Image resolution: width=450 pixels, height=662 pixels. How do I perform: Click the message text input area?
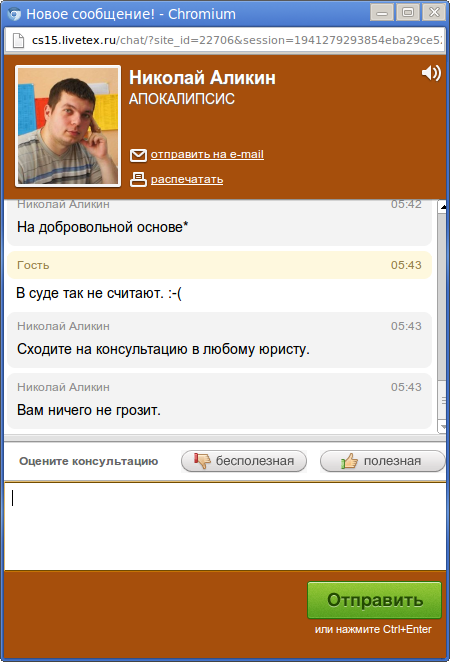tap(225, 526)
